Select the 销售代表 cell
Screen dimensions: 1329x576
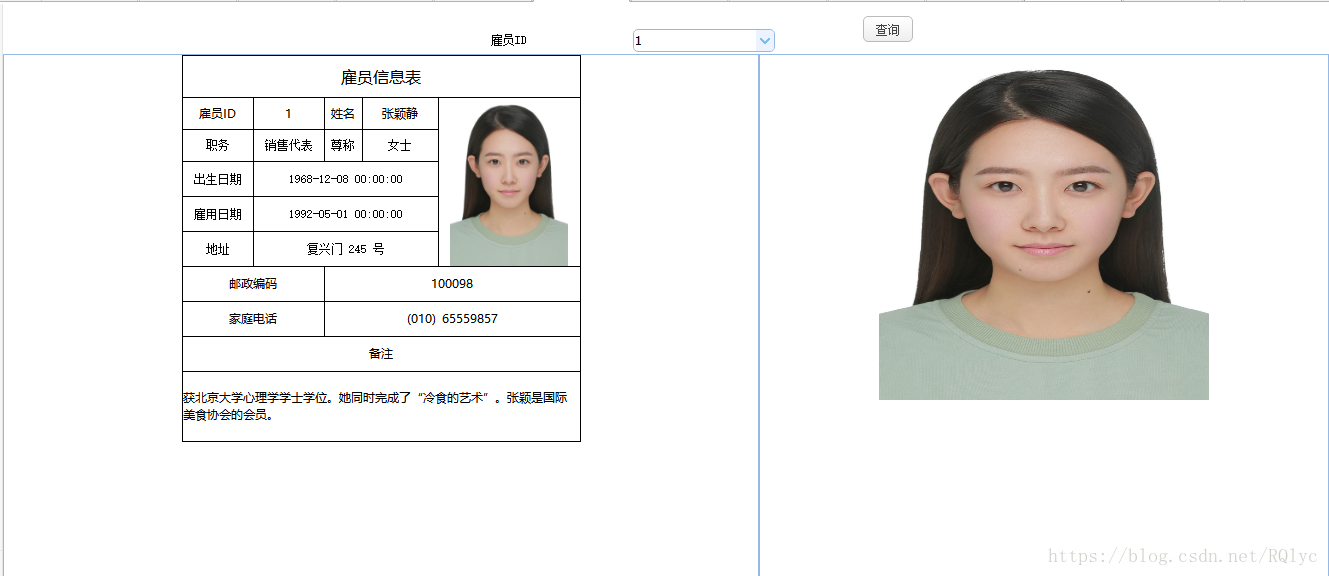pos(289,146)
